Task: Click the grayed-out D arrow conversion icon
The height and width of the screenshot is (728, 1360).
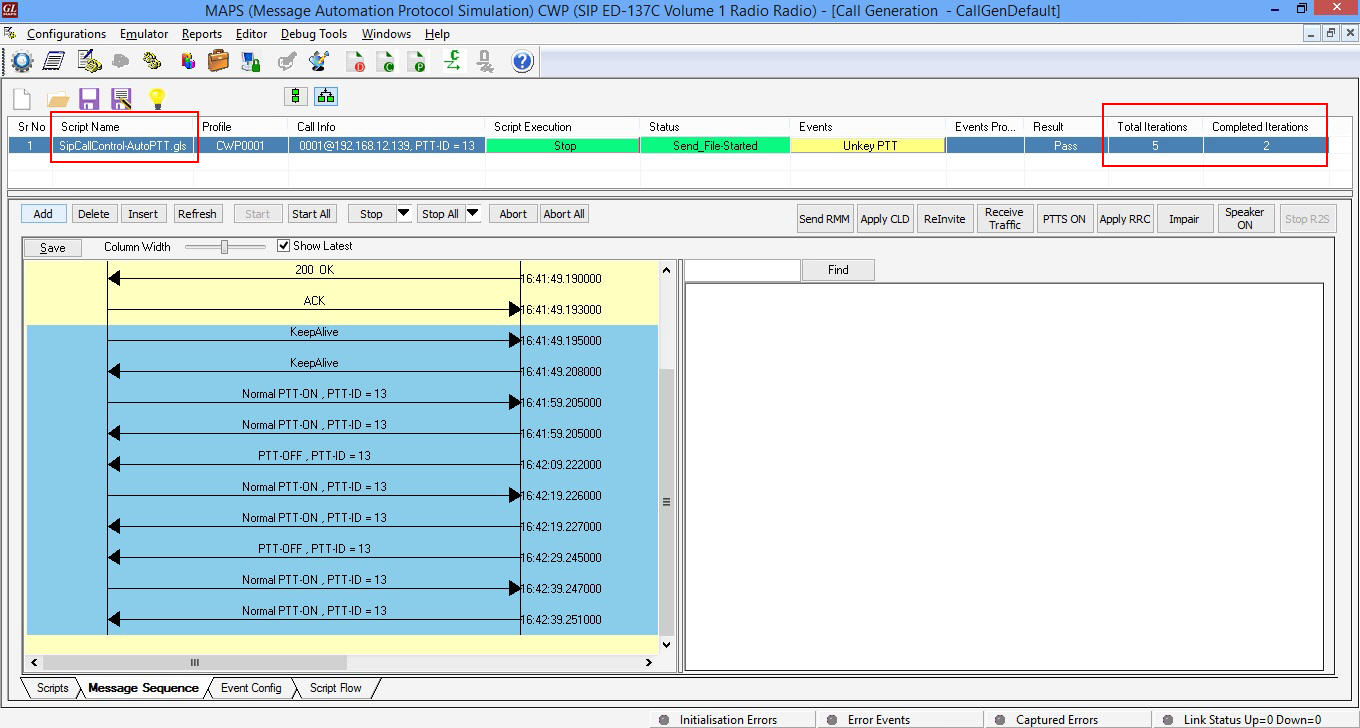Action: (485, 61)
